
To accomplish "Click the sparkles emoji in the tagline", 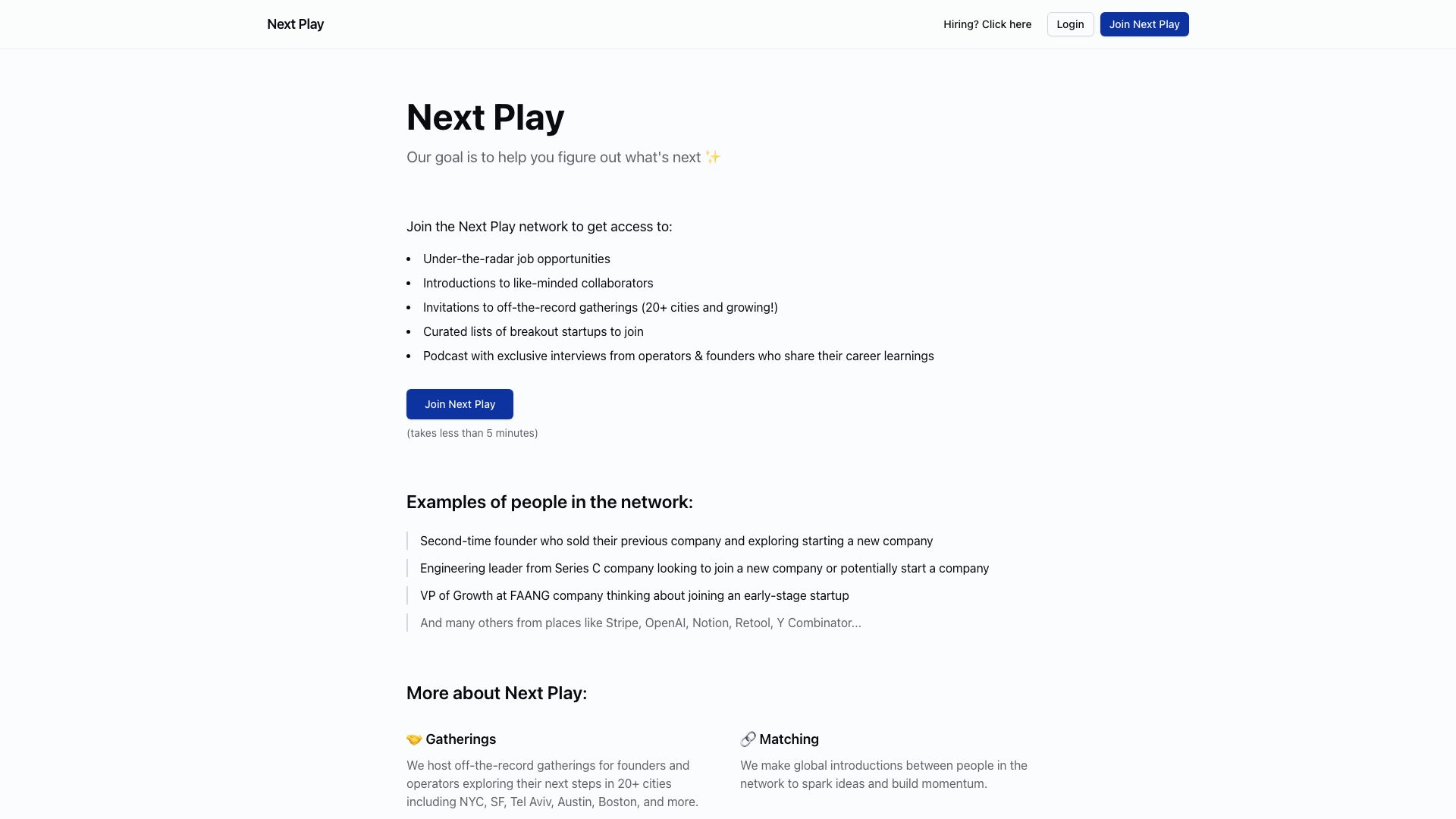I will point(711,156).
